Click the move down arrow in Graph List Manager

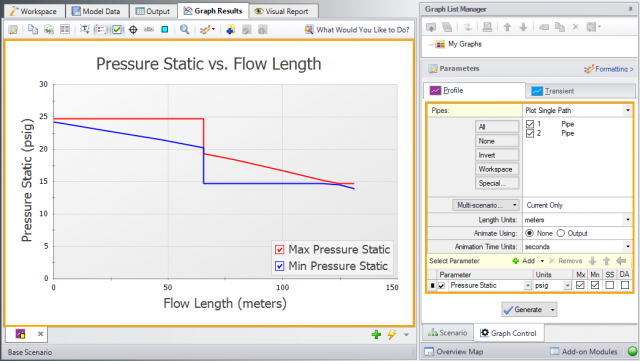tap(523, 27)
